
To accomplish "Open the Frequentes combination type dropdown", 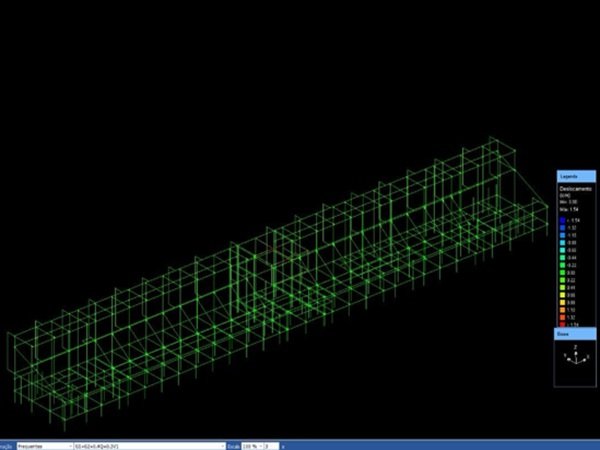I will click(45, 445).
